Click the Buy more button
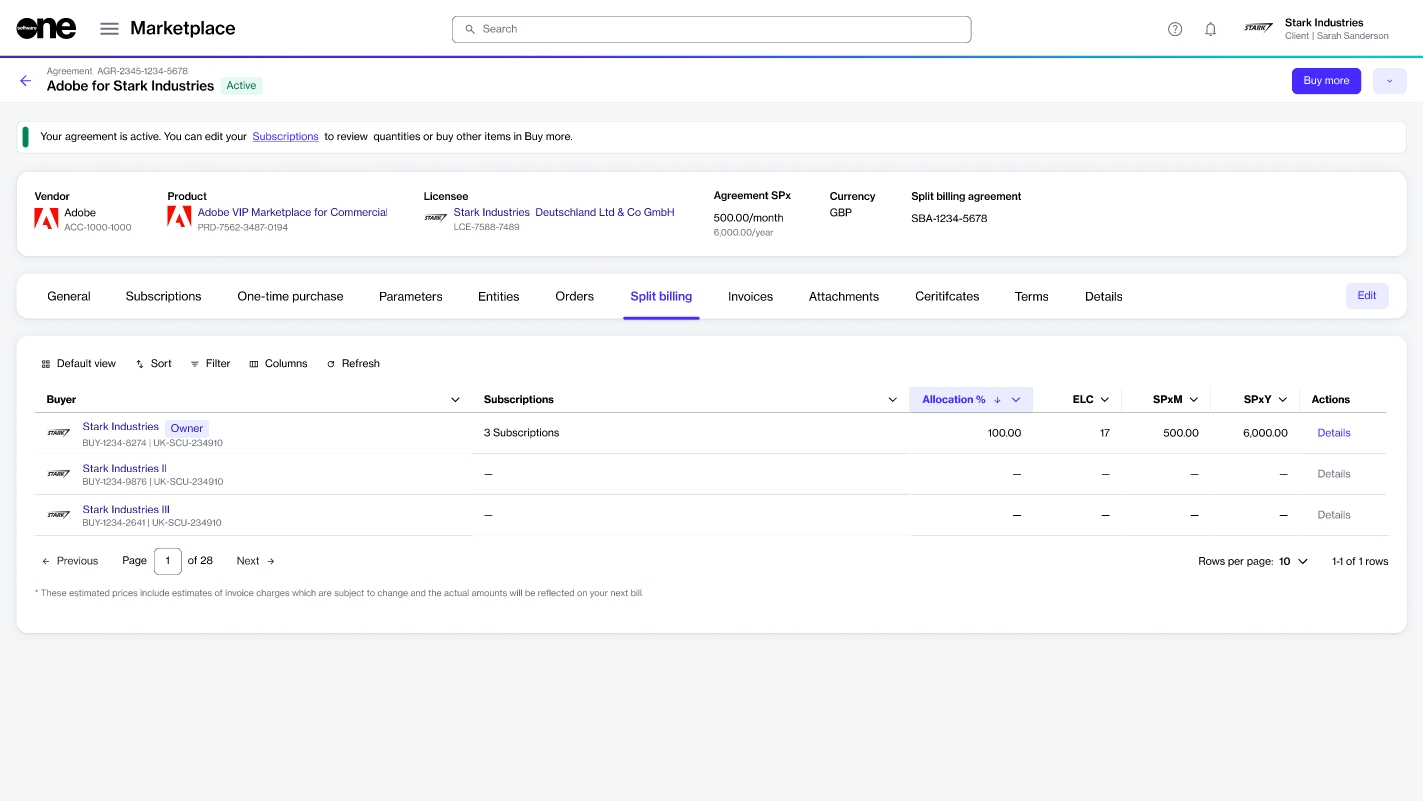This screenshot has width=1423, height=801. pos(1325,81)
